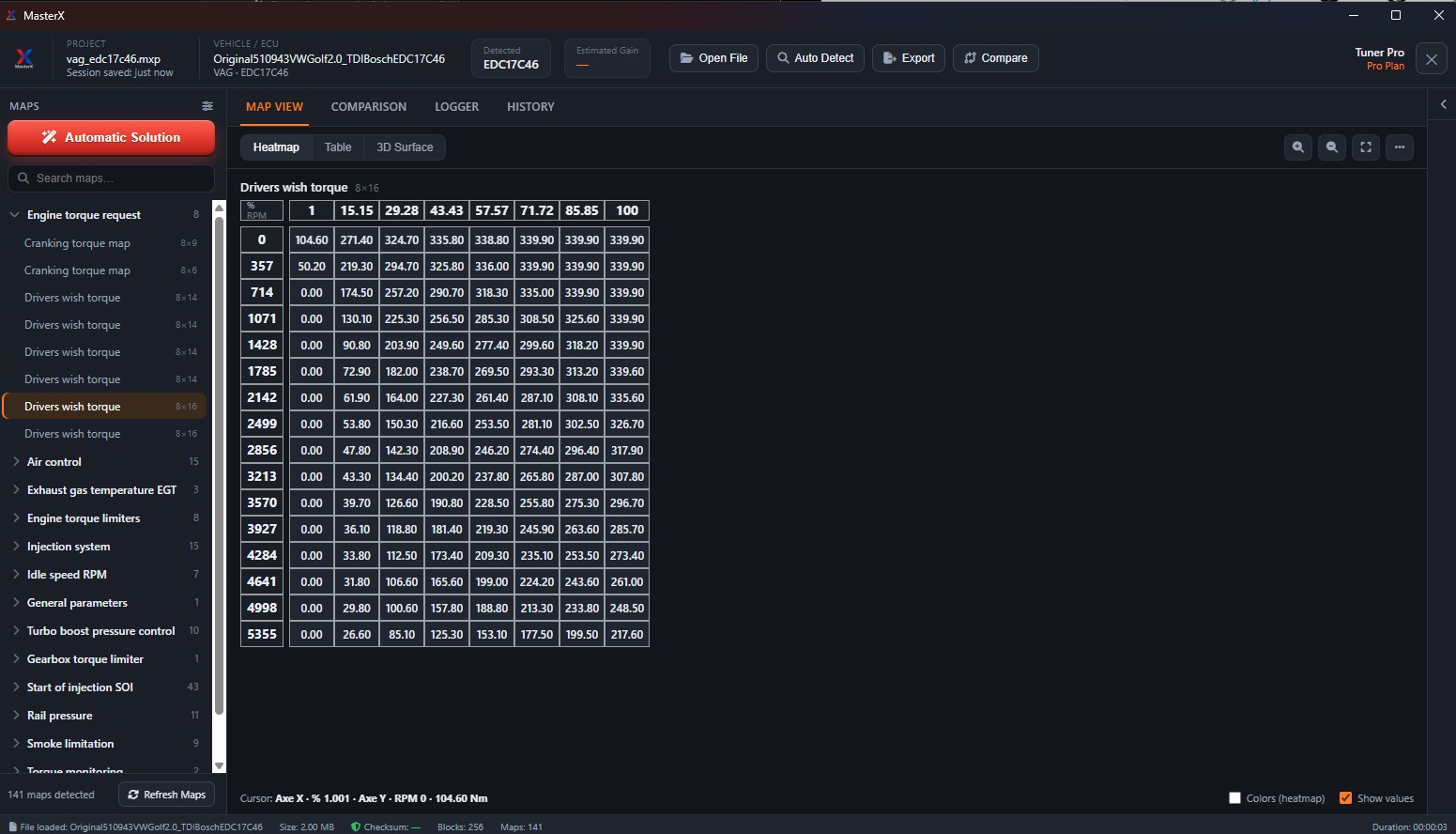
Task: Enable Colors (heatmap) checkbox
Action: (1235, 798)
